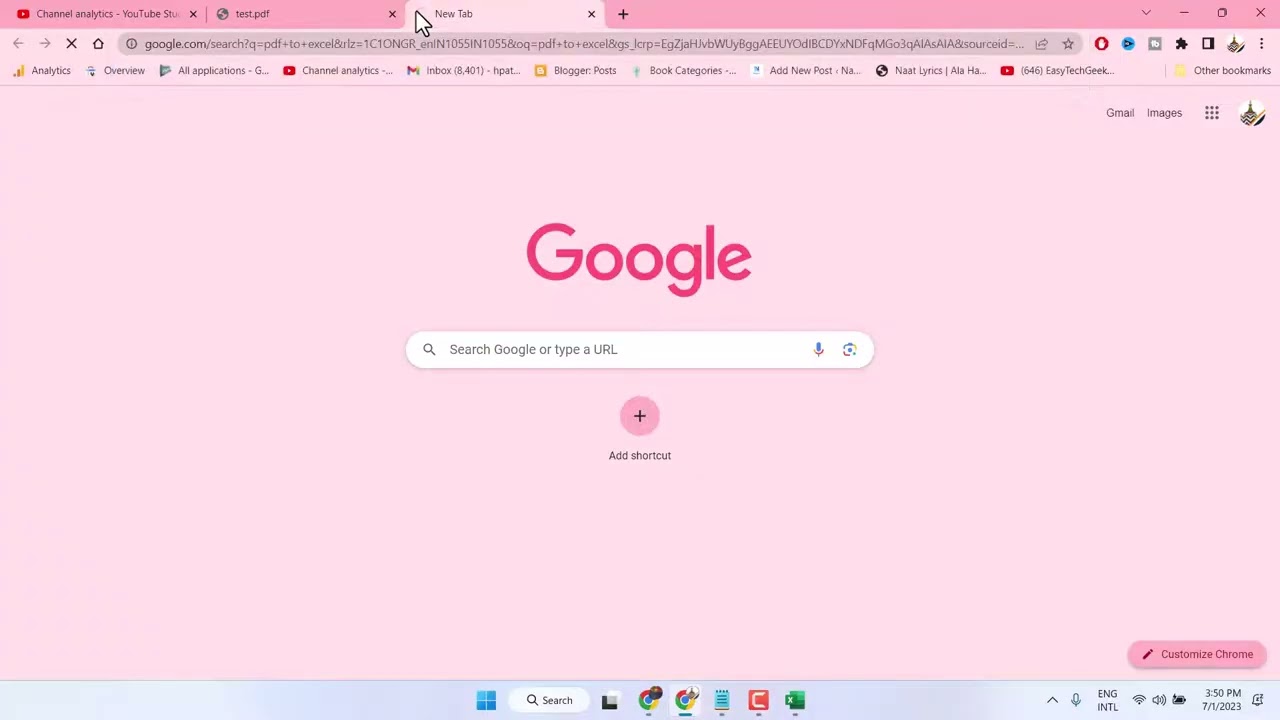The image size is (1280, 720).
Task: Open the volume speaker tray icon
Action: (x=1159, y=700)
